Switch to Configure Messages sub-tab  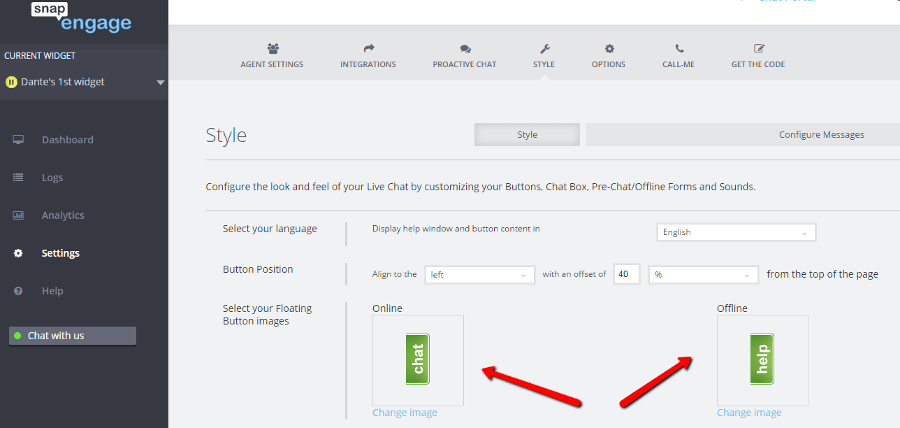pos(821,135)
